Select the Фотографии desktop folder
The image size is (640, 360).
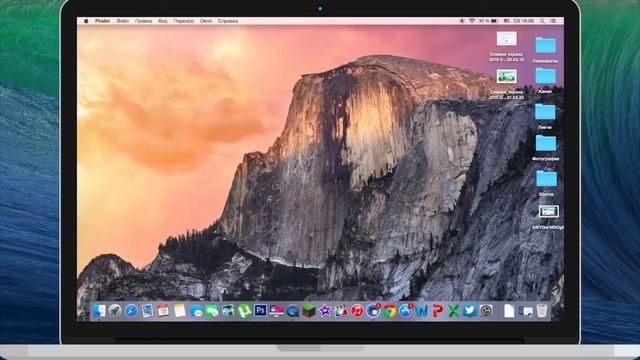click(x=546, y=143)
